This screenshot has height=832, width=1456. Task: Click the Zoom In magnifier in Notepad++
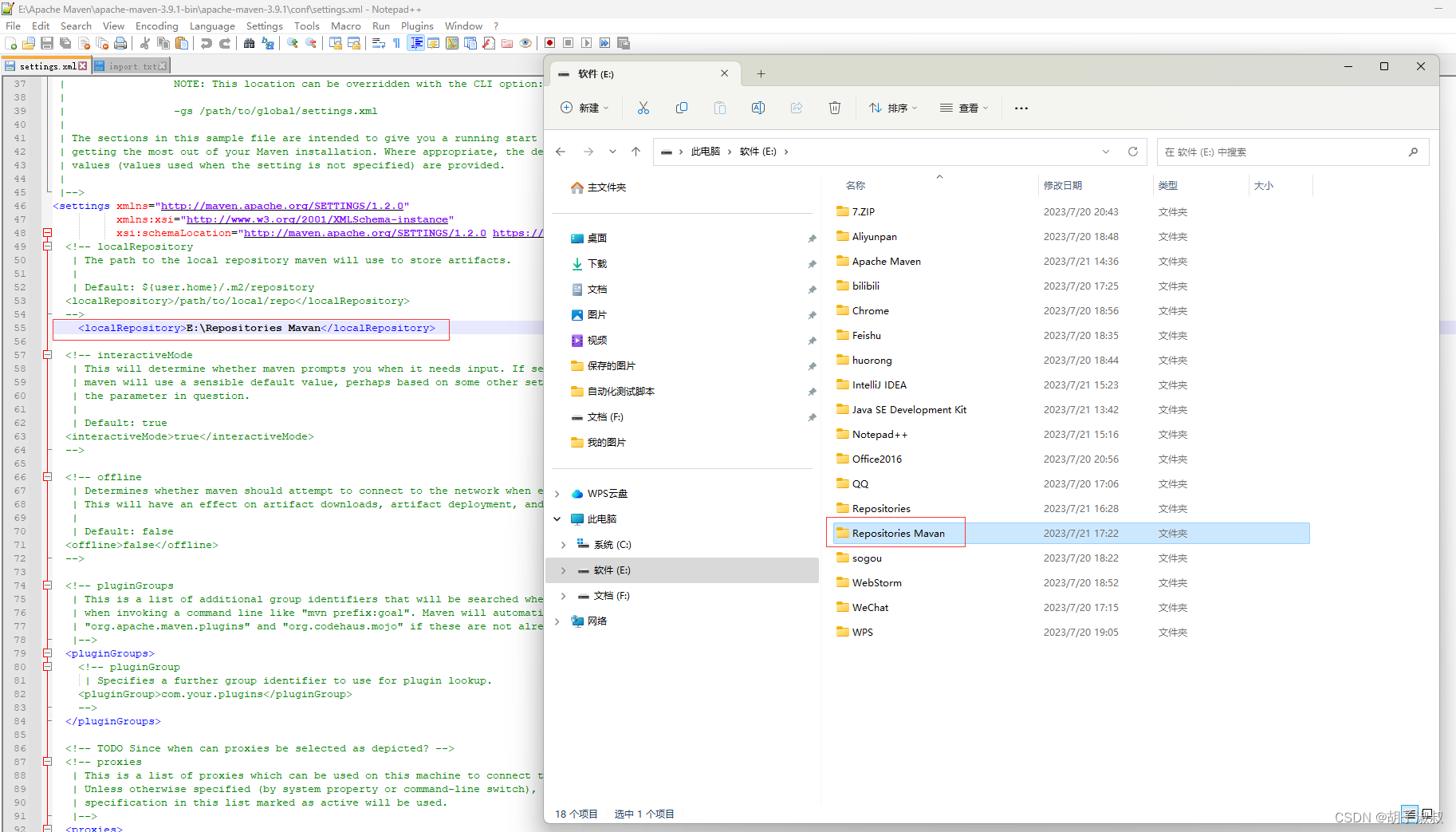point(292,43)
